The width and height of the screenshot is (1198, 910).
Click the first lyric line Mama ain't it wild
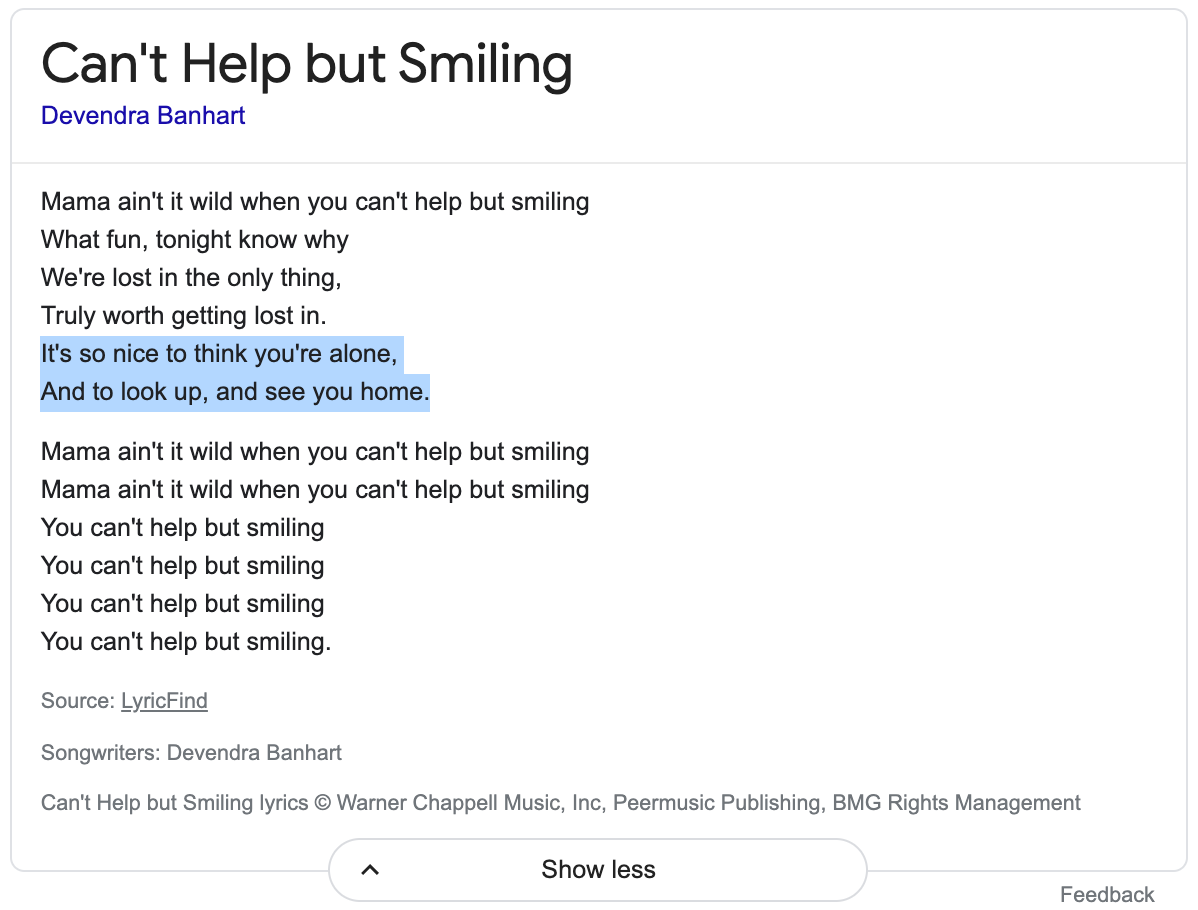click(315, 202)
